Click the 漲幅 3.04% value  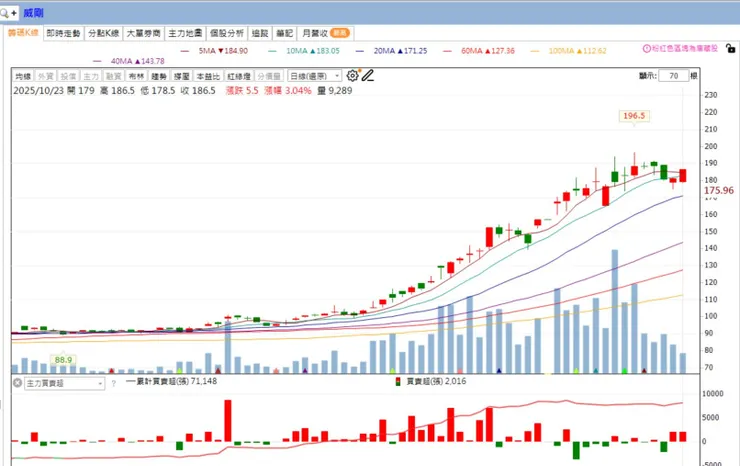288,90
